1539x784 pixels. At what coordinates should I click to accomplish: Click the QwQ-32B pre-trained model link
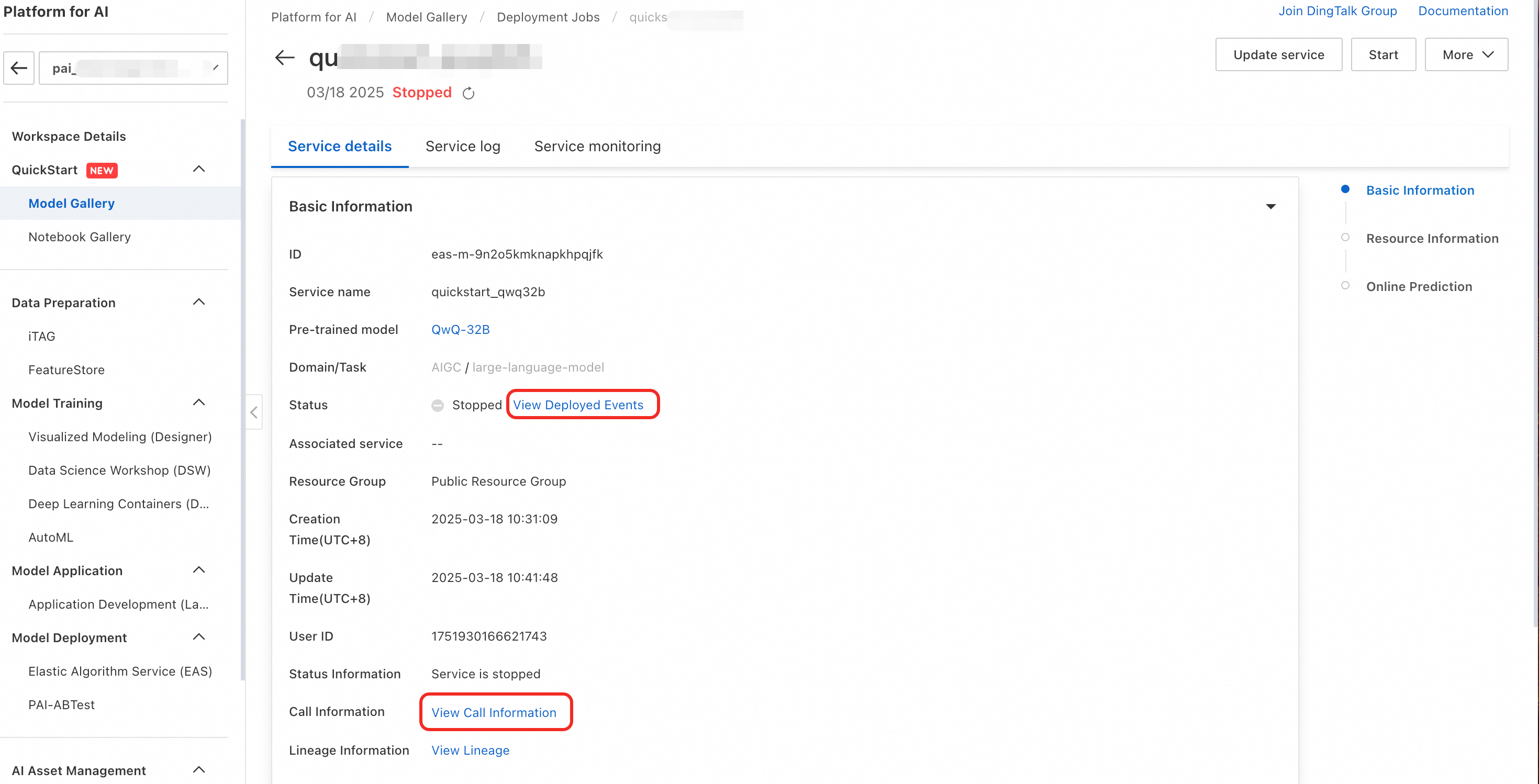tap(460, 330)
